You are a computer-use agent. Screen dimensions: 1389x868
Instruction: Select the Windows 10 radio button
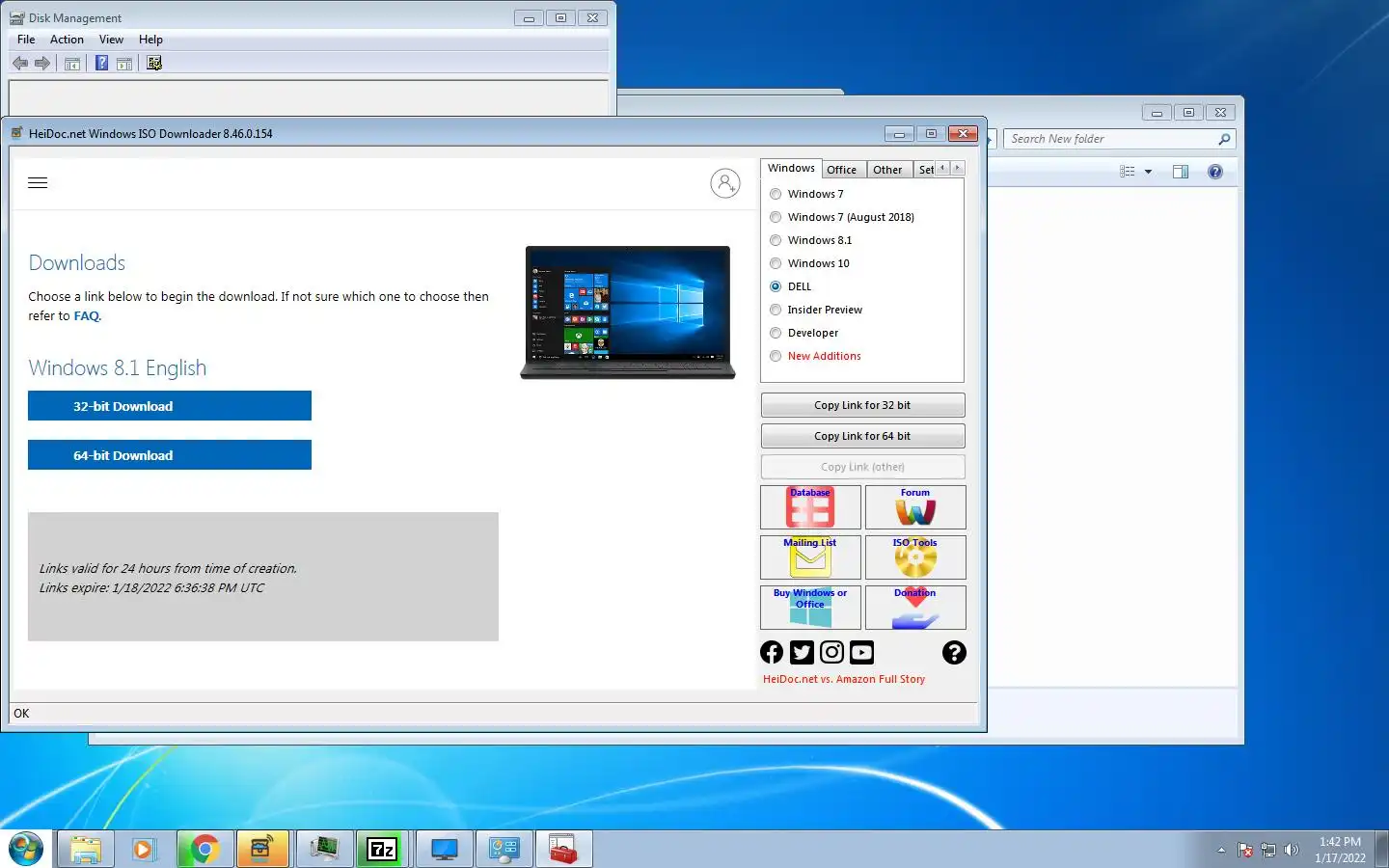[776, 263]
